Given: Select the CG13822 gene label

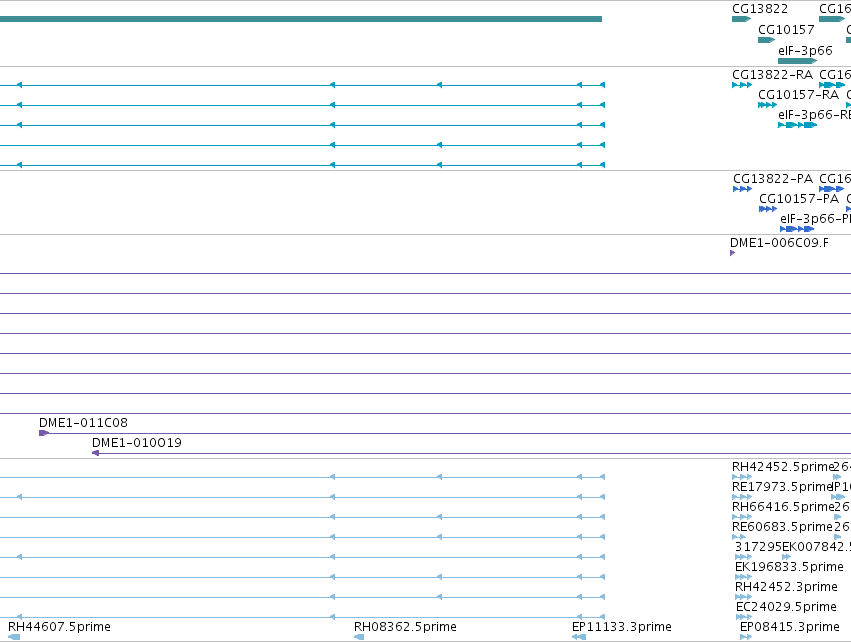Looking at the screenshot, I should (x=760, y=9).
